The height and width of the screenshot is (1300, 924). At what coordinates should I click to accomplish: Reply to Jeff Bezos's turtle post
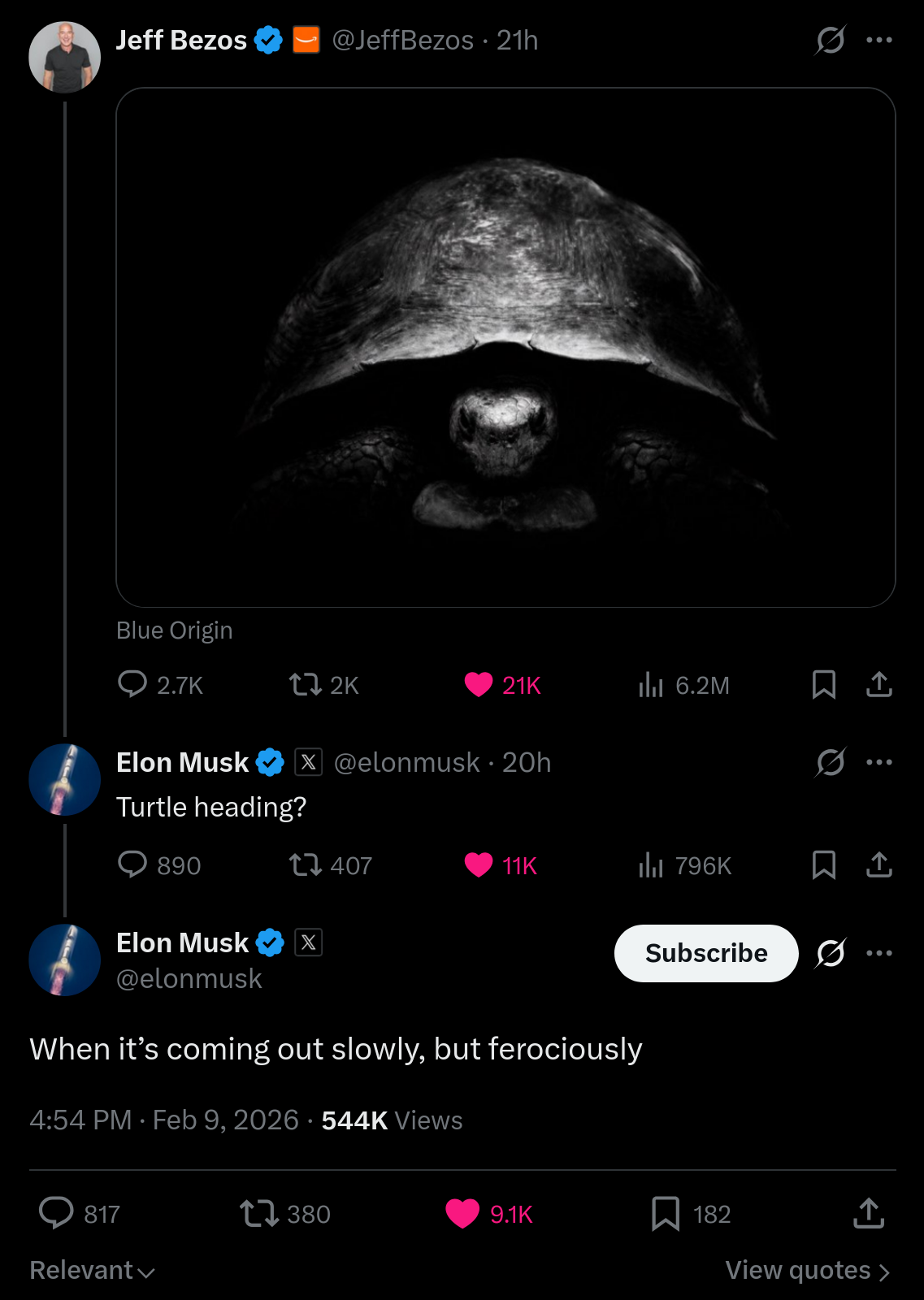pos(132,684)
